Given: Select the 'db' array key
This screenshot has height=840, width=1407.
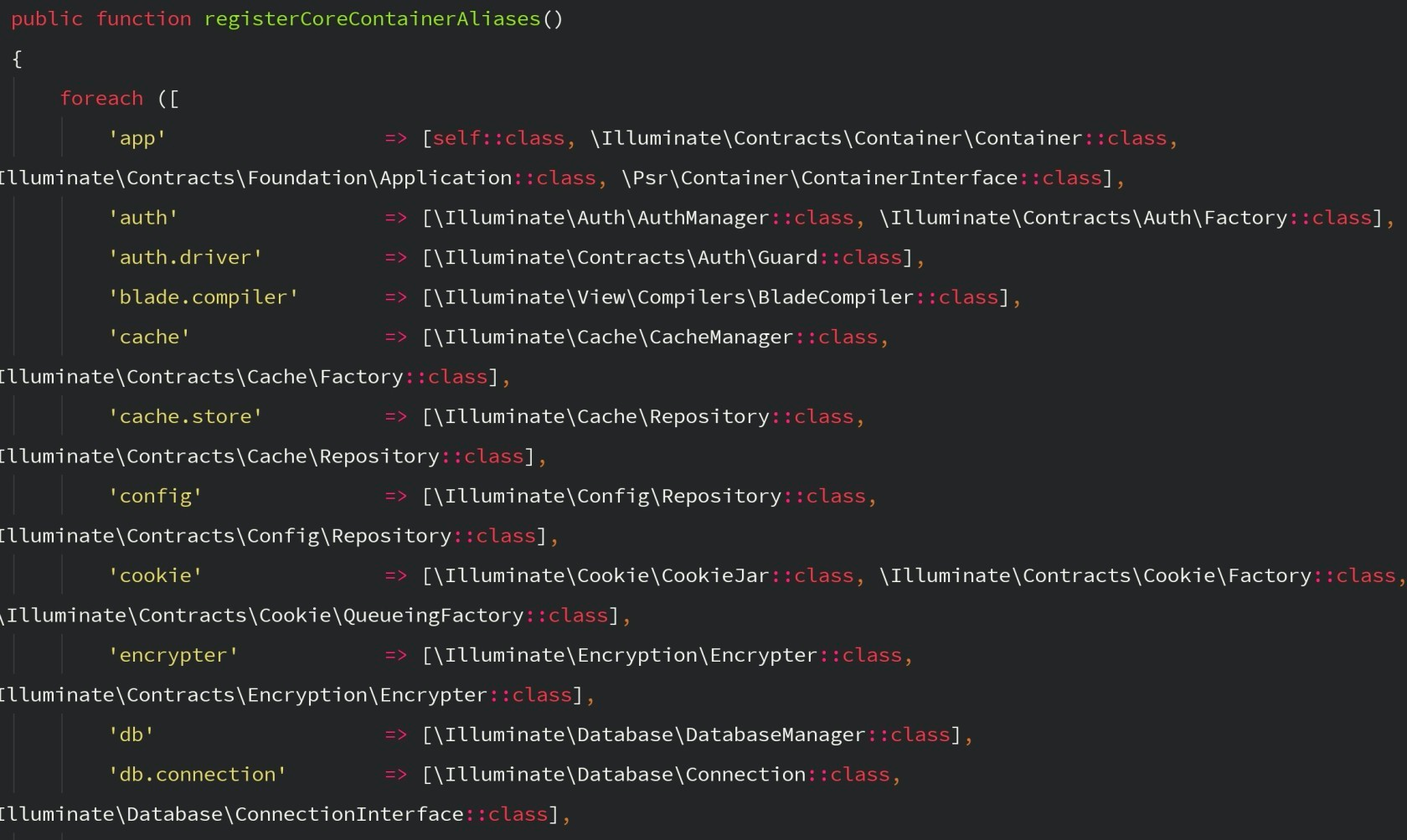Looking at the screenshot, I should pyautogui.click(x=131, y=734).
